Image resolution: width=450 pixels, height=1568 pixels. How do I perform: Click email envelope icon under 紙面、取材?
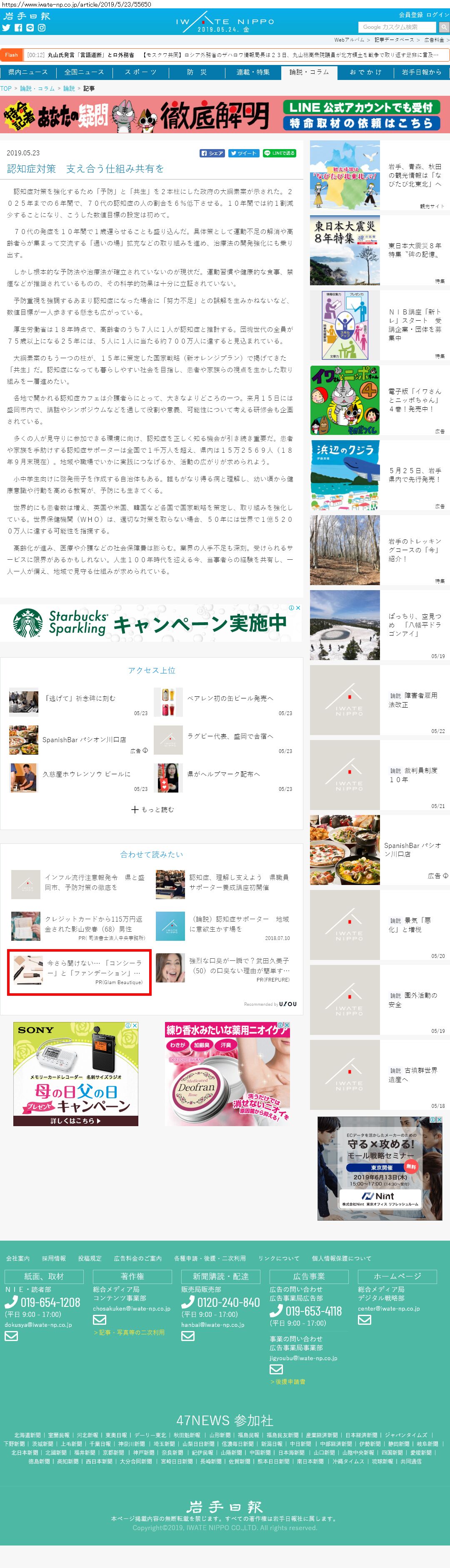[12, 1336]
